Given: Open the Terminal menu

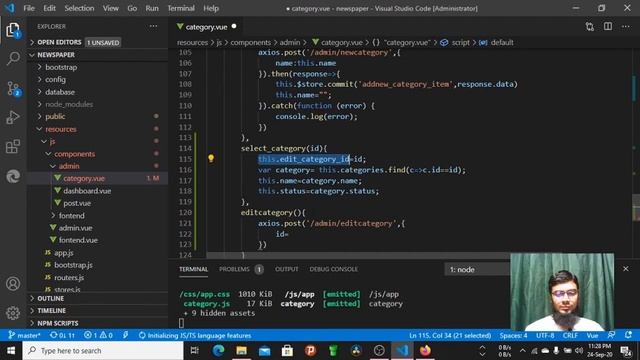Looking at the screenshot, I should [x=181, y=8].
